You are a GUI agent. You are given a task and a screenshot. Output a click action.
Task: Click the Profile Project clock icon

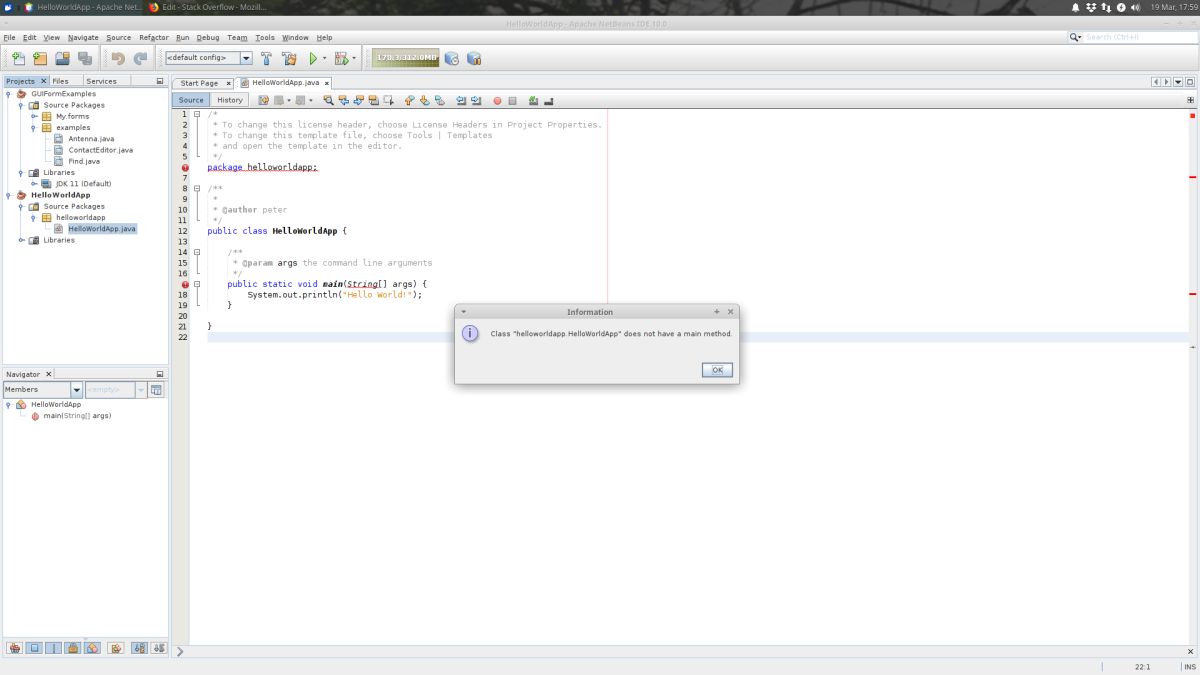(x=452, y=59)
